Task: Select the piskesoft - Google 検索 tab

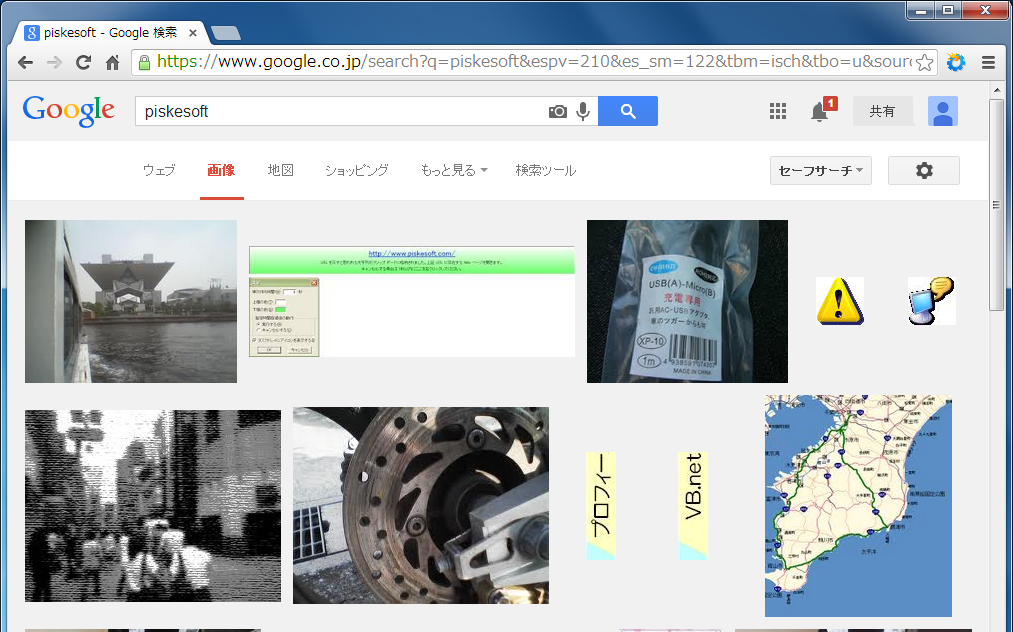Action: click(x=110, y=33)
